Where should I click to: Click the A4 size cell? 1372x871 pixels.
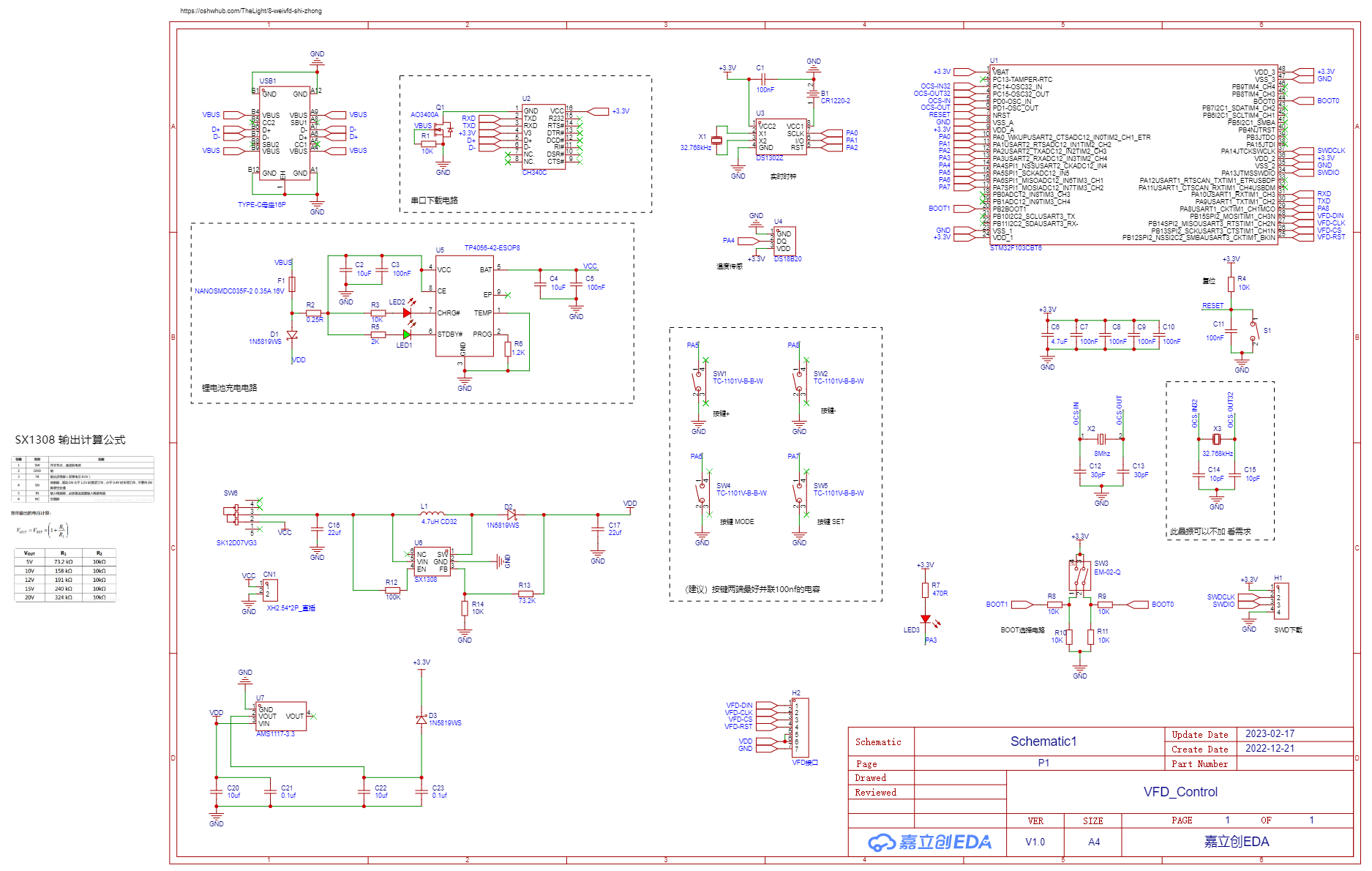1094,842
